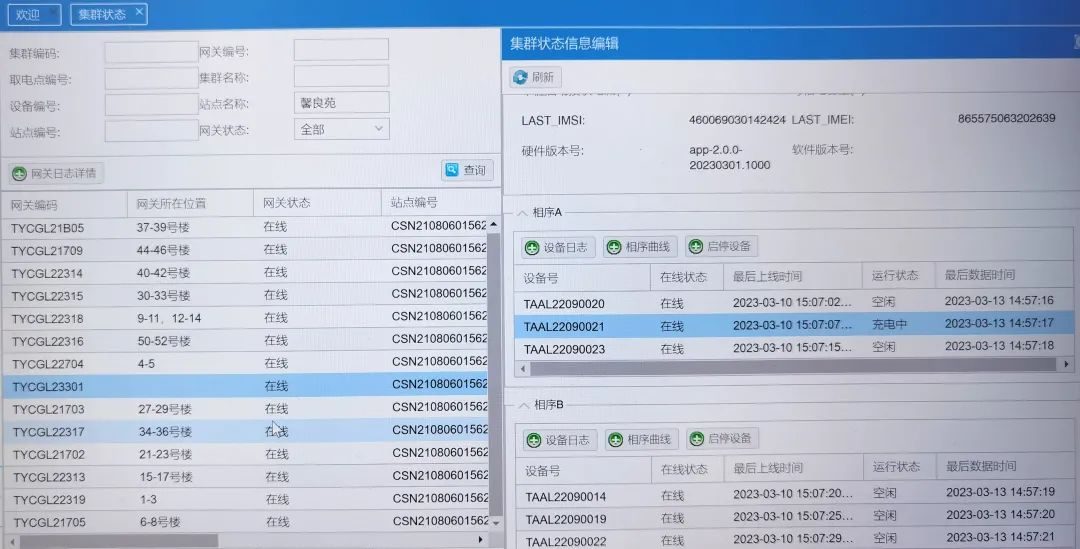
Task: Select gateway row TYCGL22314
Action: pos(47,273)
